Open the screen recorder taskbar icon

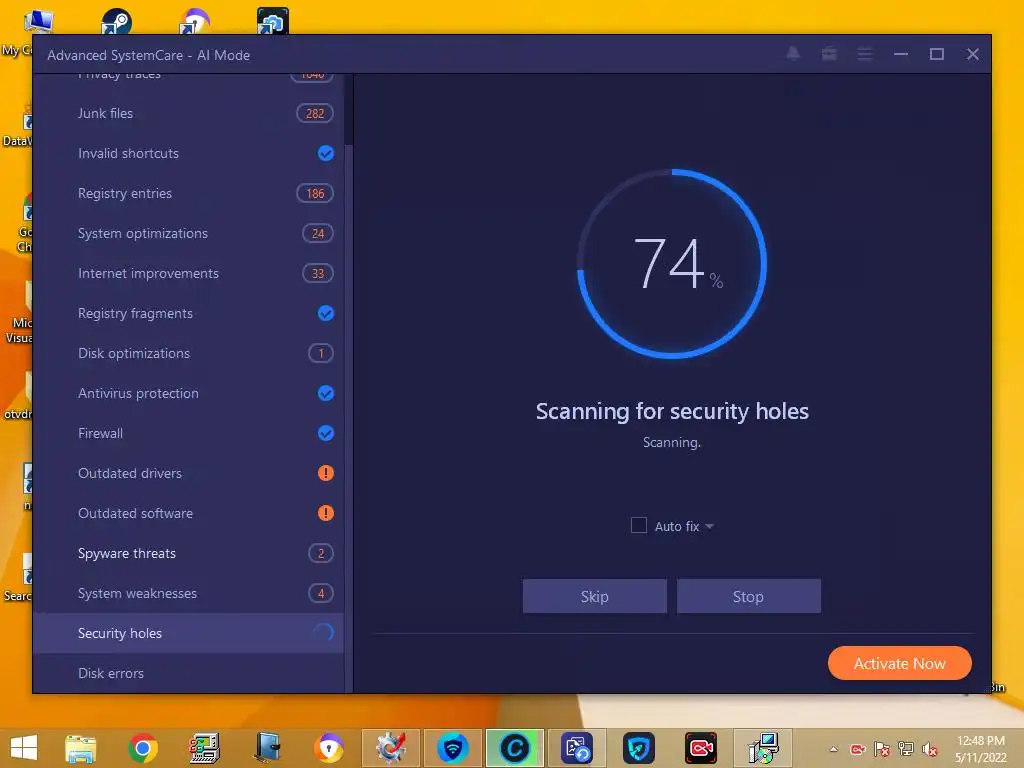(x=701, y=748)
